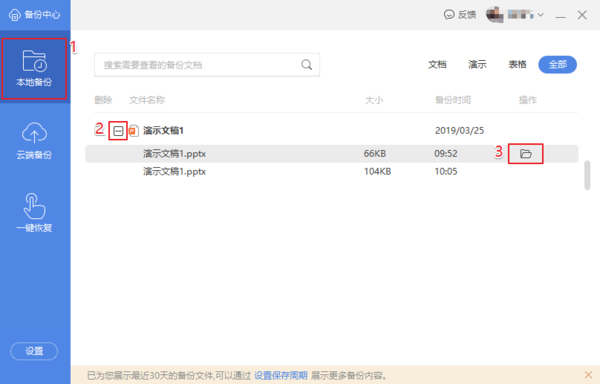
Task: Open the account dropdown arrow
Action: tap(541, 15)
